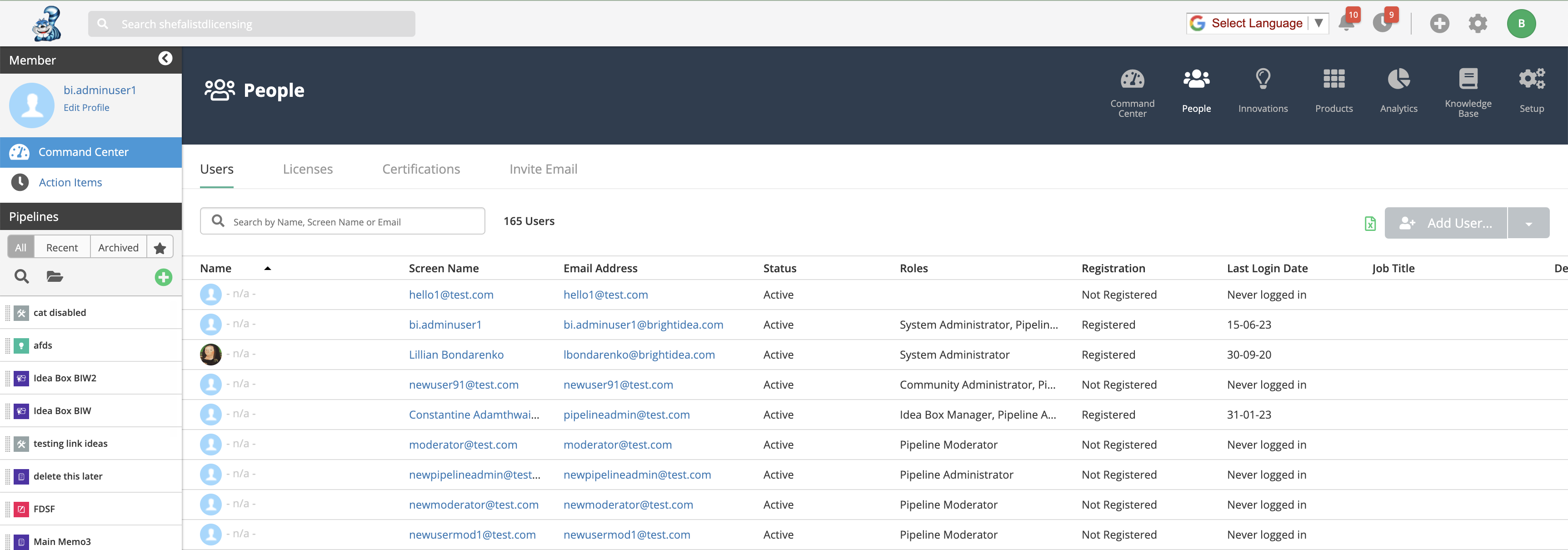Select the All pipelines filter
The width and height of the screenshot is (1568, 550).
coord(21,248)
